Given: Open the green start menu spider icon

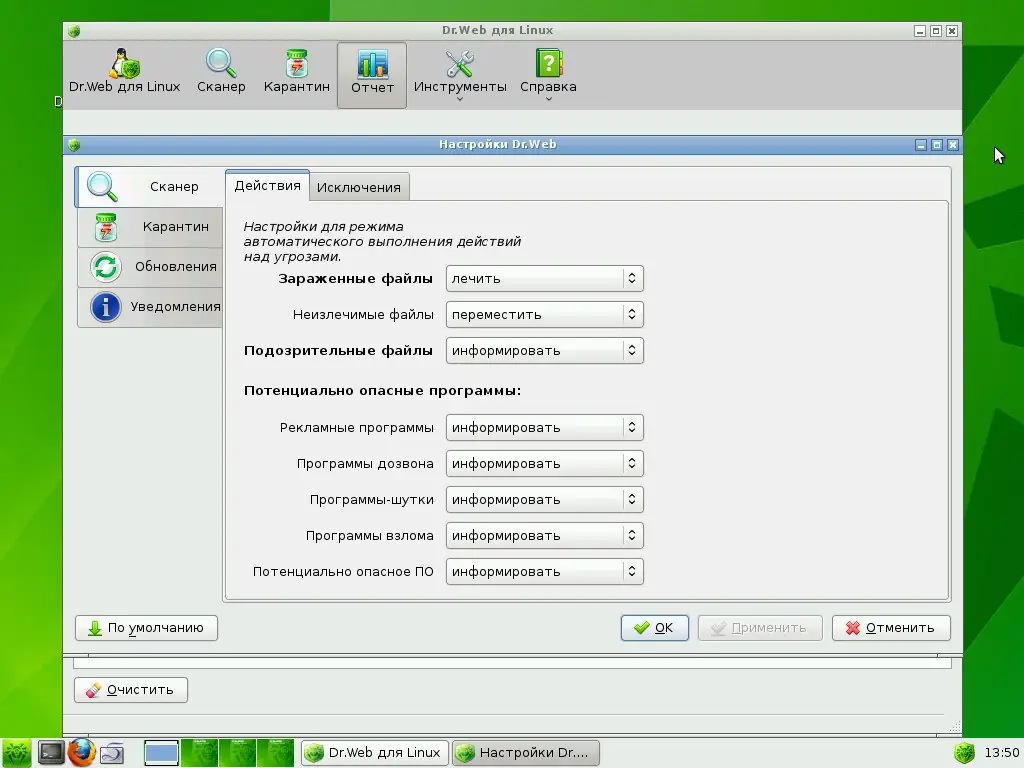Looking at the screenshot, I should [16, 752].
